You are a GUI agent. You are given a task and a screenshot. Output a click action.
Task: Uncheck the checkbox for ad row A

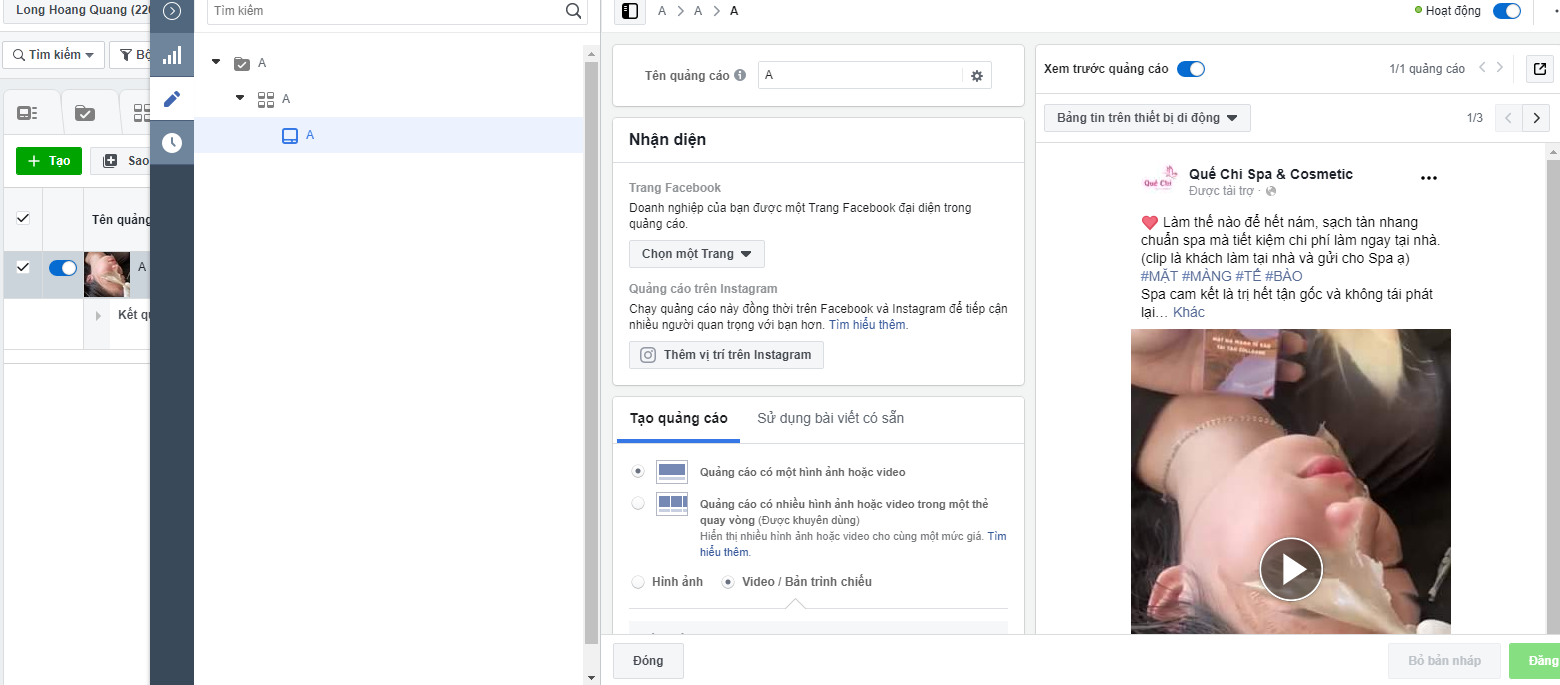[23, 267]
